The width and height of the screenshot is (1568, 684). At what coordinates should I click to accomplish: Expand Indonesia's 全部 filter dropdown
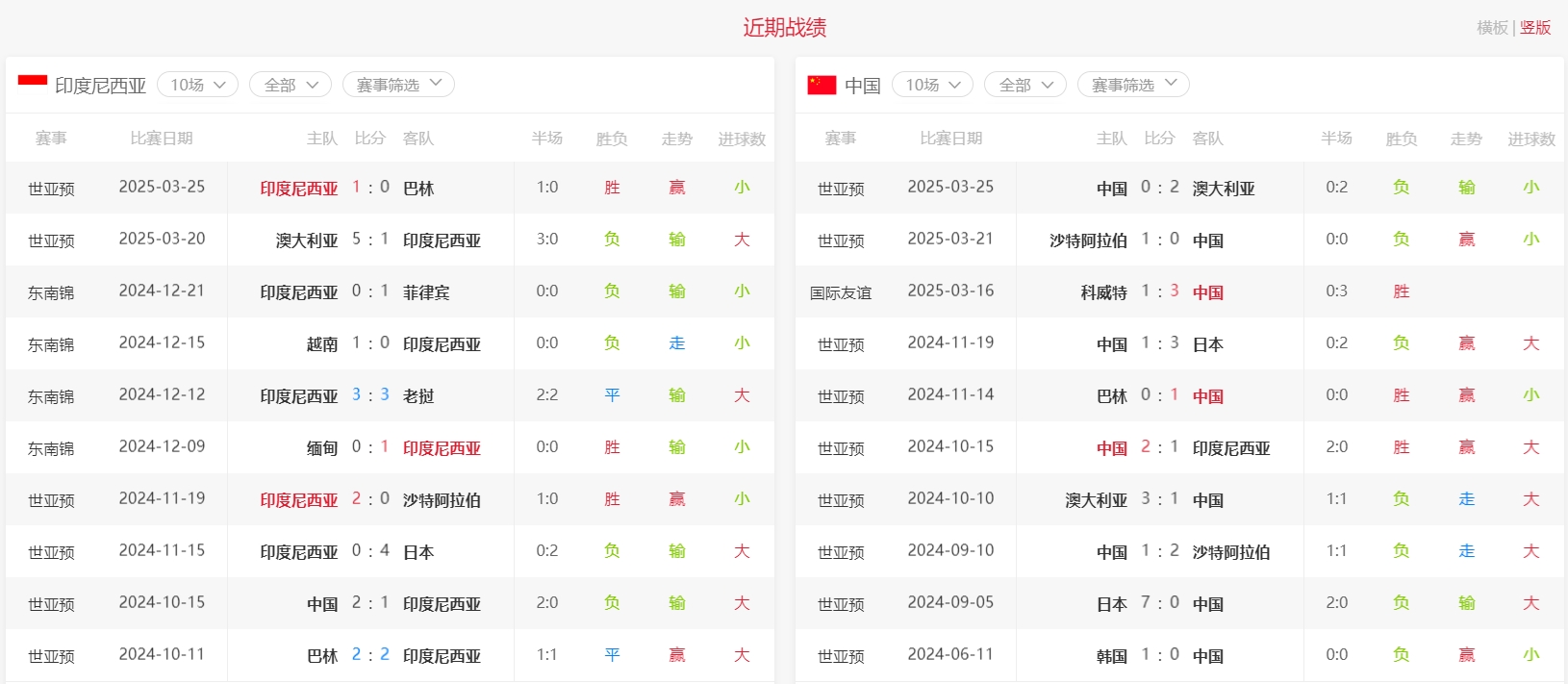291,85
